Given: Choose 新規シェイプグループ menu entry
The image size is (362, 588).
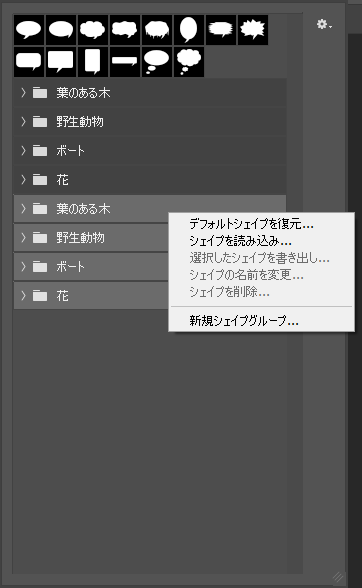Looking at the screenshot, I should [x=244, y=321].
